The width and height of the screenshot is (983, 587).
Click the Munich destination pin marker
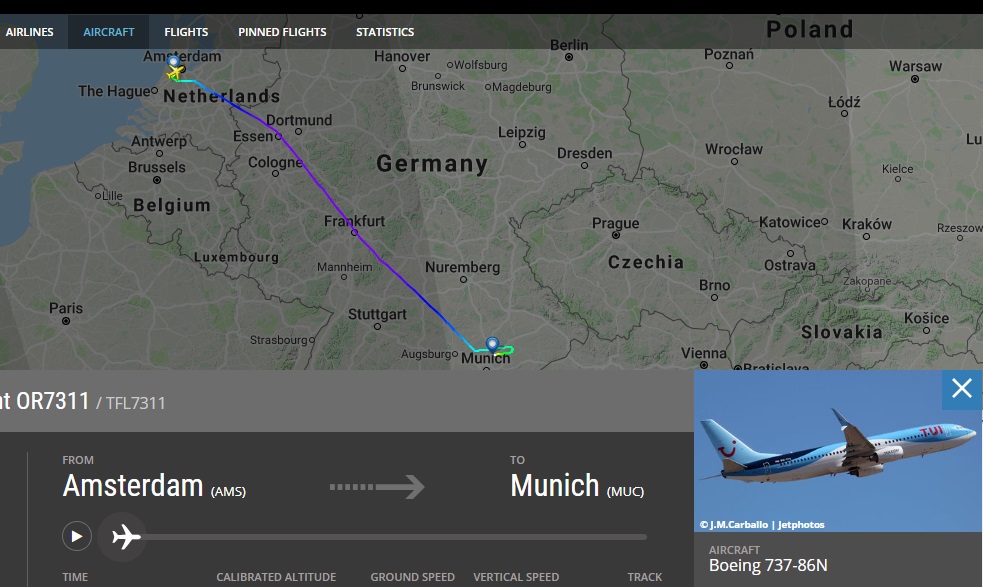(x=492, y=344)
